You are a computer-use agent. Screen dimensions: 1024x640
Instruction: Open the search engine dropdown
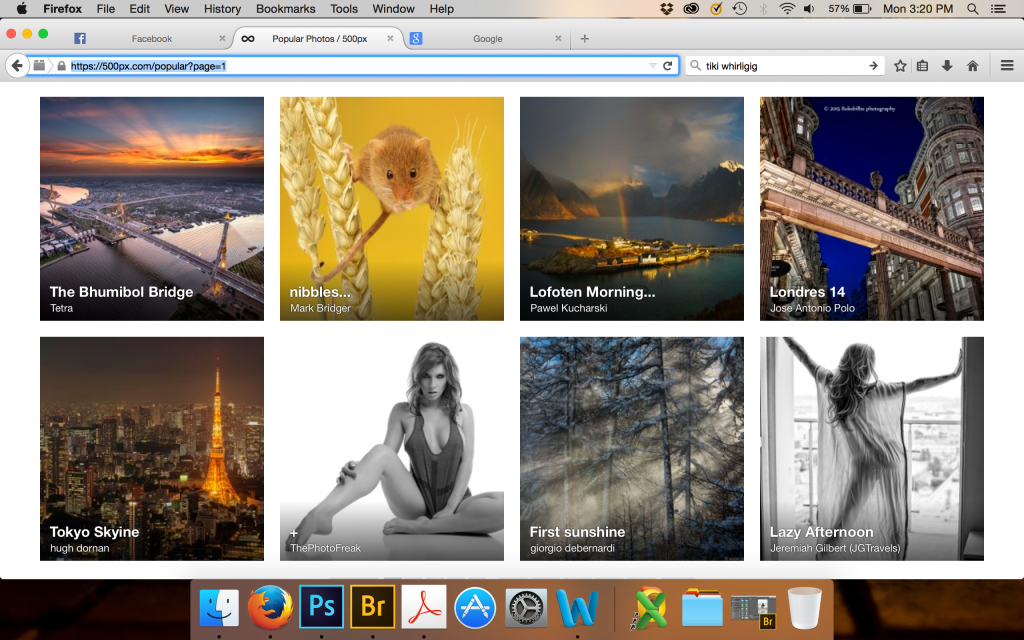click(697, 65)
